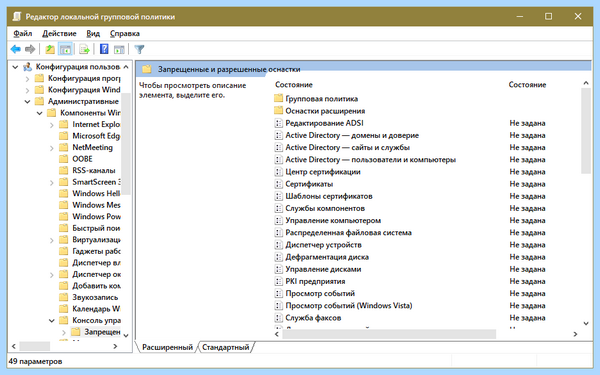Click the Filter funnel toolbar icon
This screenshot has width=600, height=375.
pos(139,49)
